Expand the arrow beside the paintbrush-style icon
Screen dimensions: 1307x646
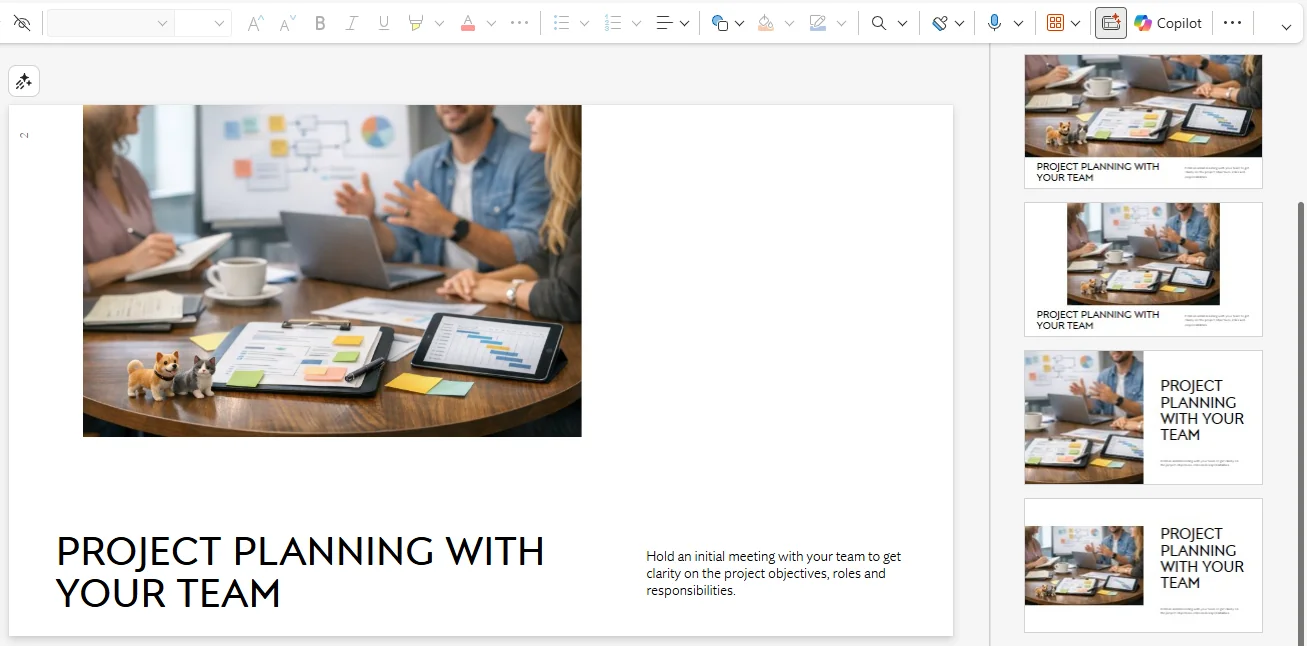point(960,23)
